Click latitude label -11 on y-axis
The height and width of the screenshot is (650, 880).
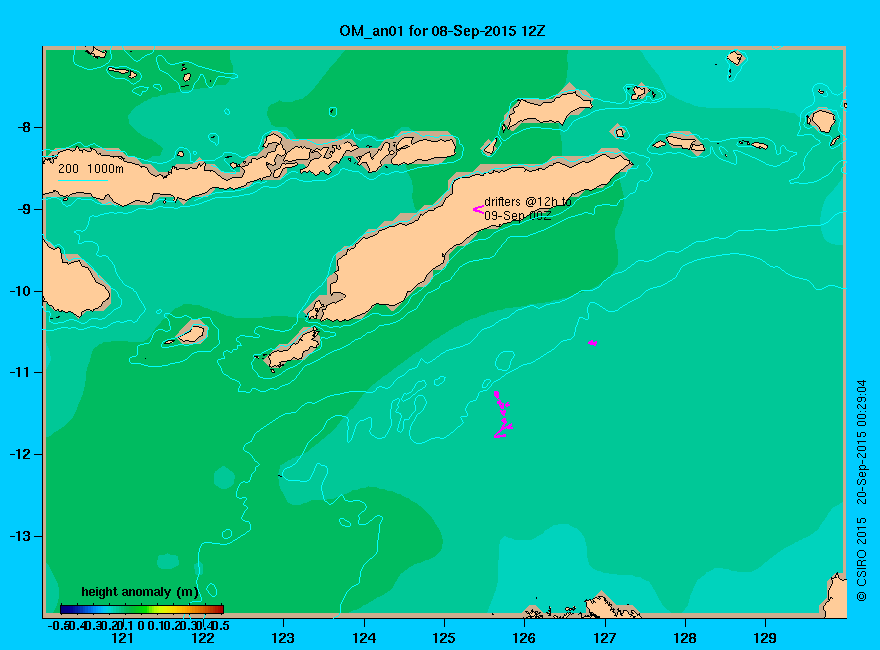point(20,372)
